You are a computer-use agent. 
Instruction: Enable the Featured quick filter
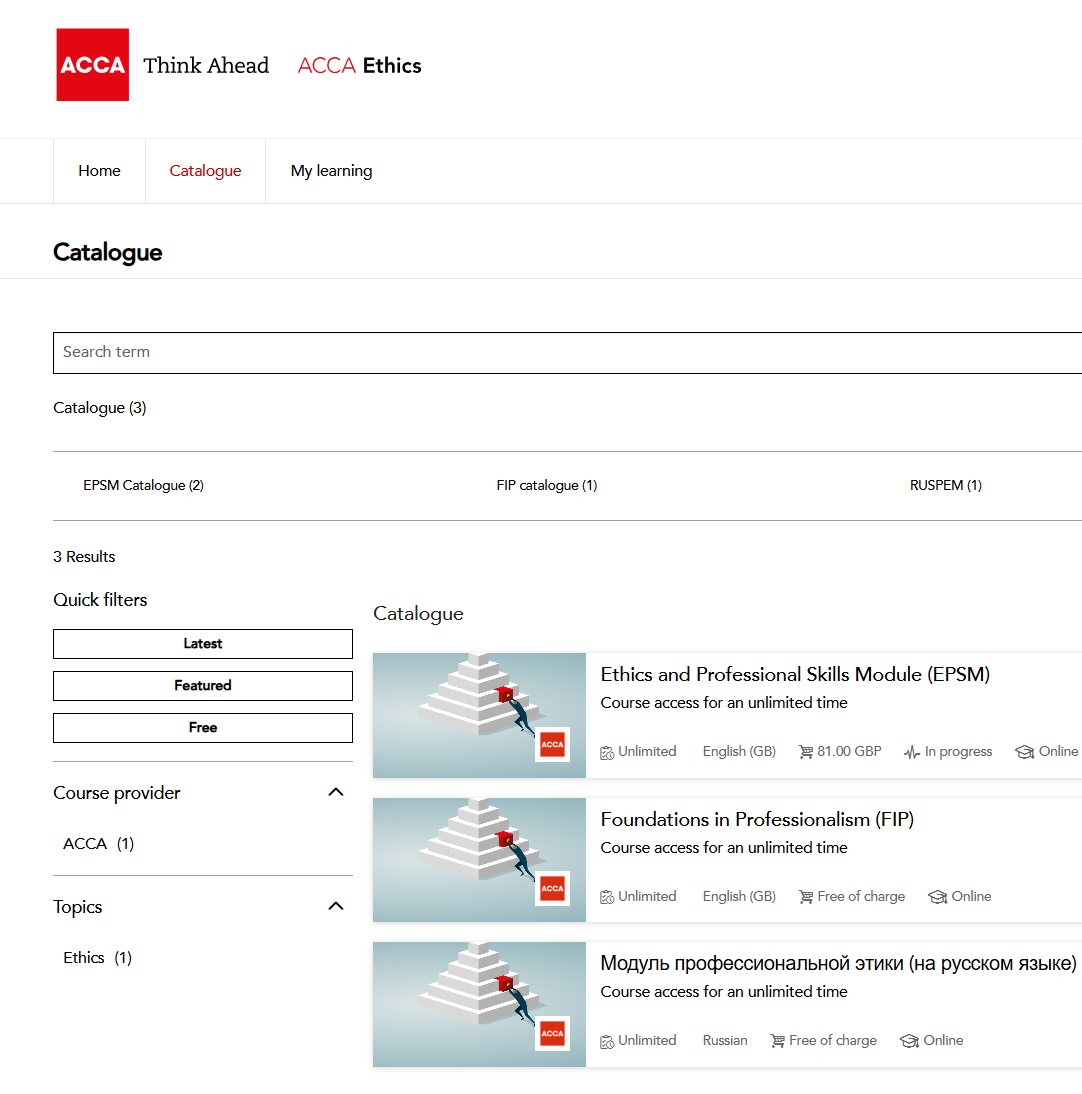point(202,686)
